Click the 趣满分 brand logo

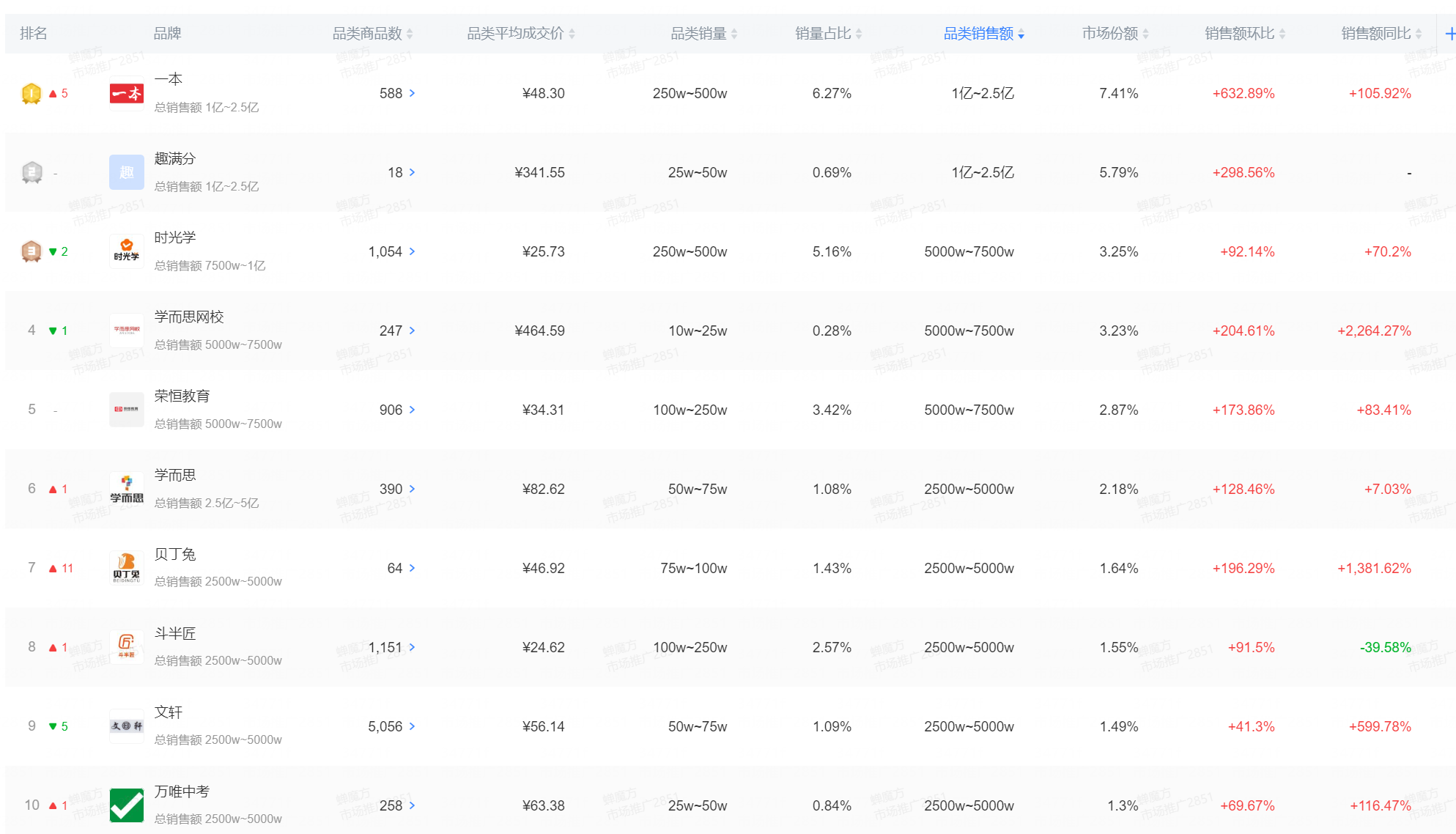point(126,172)
